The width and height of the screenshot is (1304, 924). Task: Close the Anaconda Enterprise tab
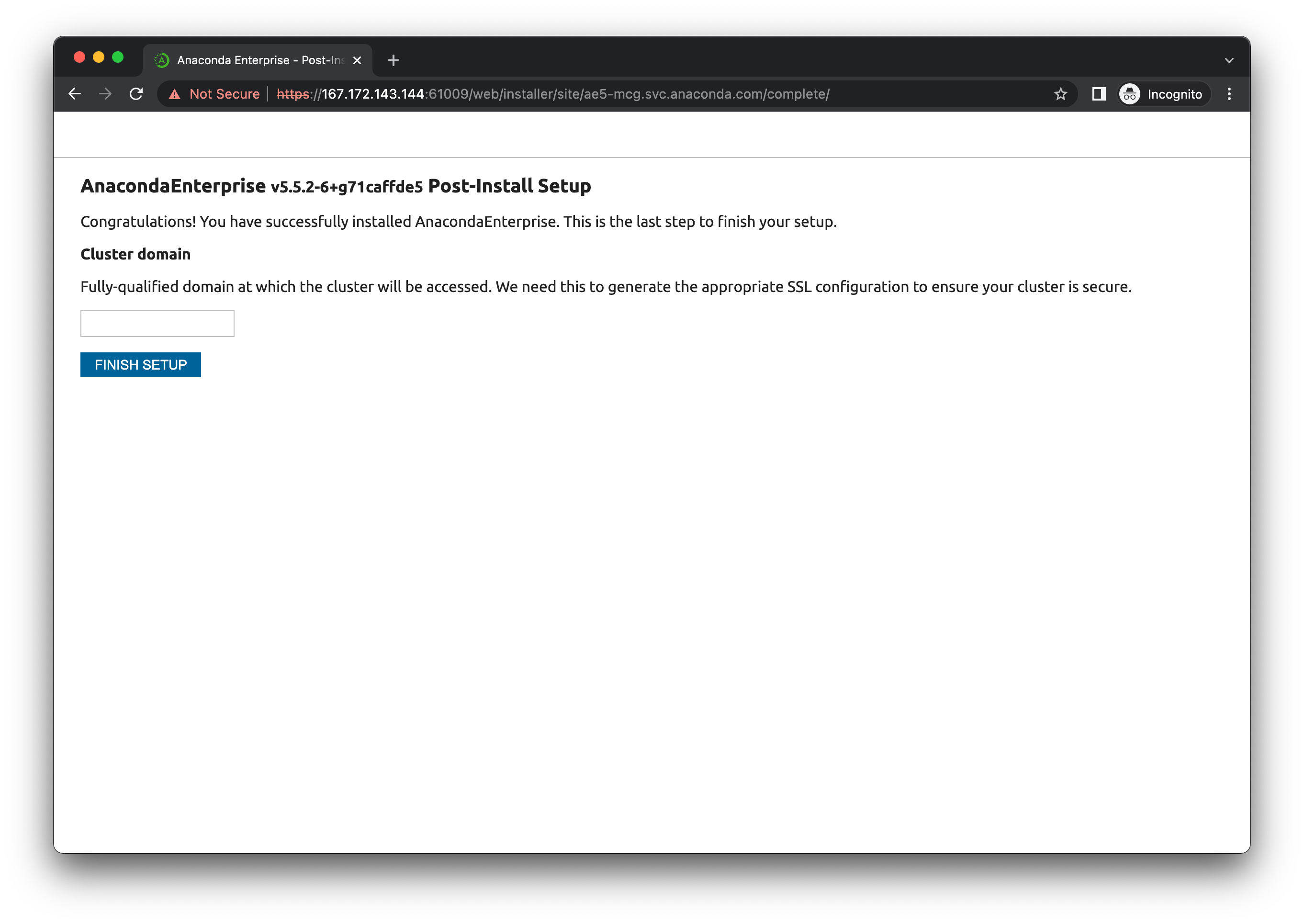pyautogui.click(x=357, y=60)
